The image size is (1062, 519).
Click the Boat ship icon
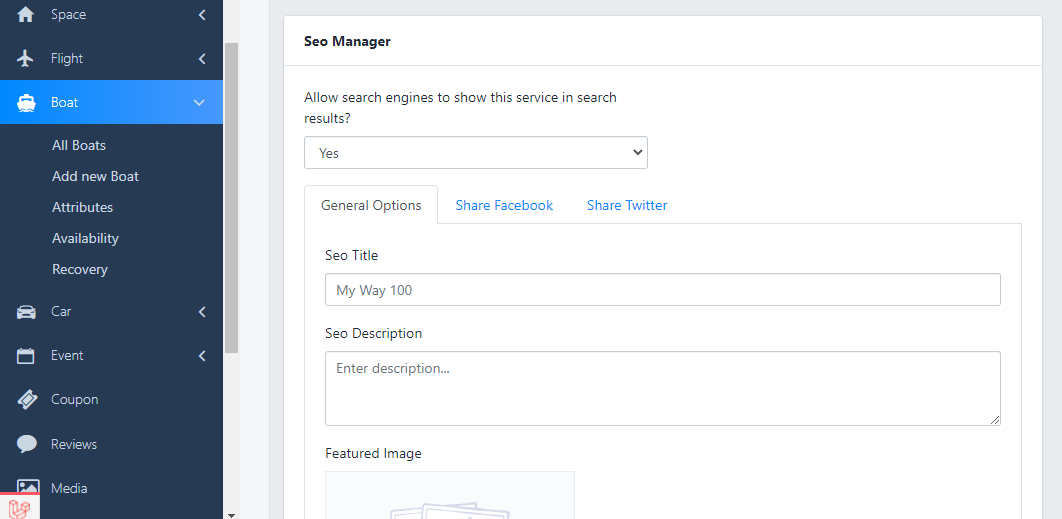26,103
